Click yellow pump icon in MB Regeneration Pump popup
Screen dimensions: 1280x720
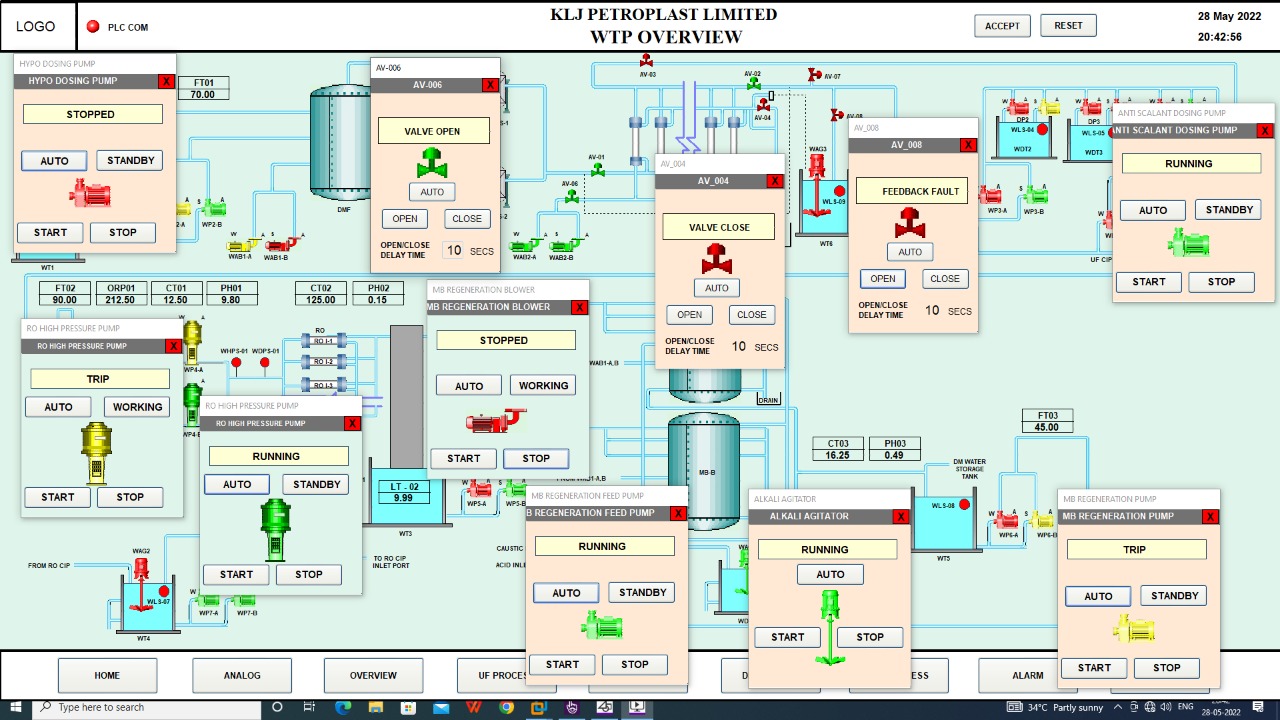(x=1134, y=629)
